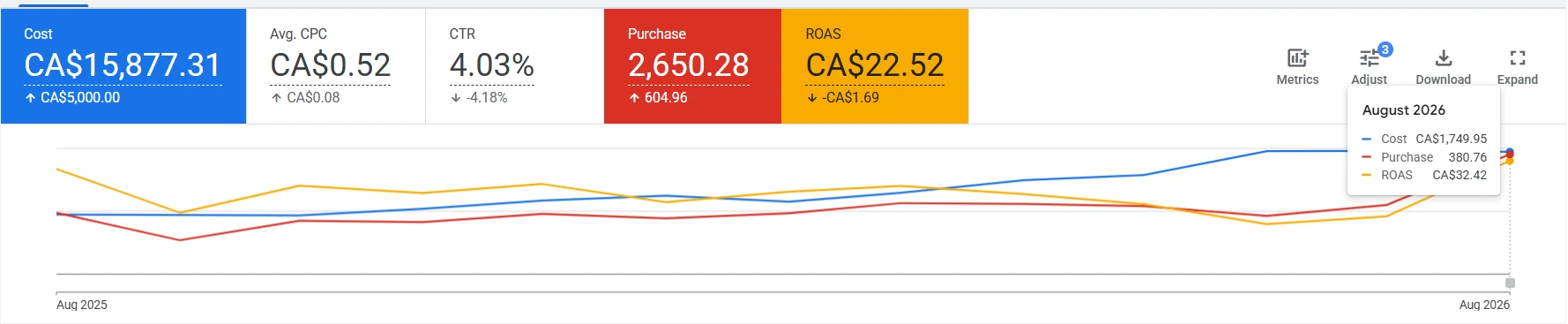This screenshot has height=324, width=1568.
Task: Click the chart range slider handle
Action: click(x=1510, y=283)
